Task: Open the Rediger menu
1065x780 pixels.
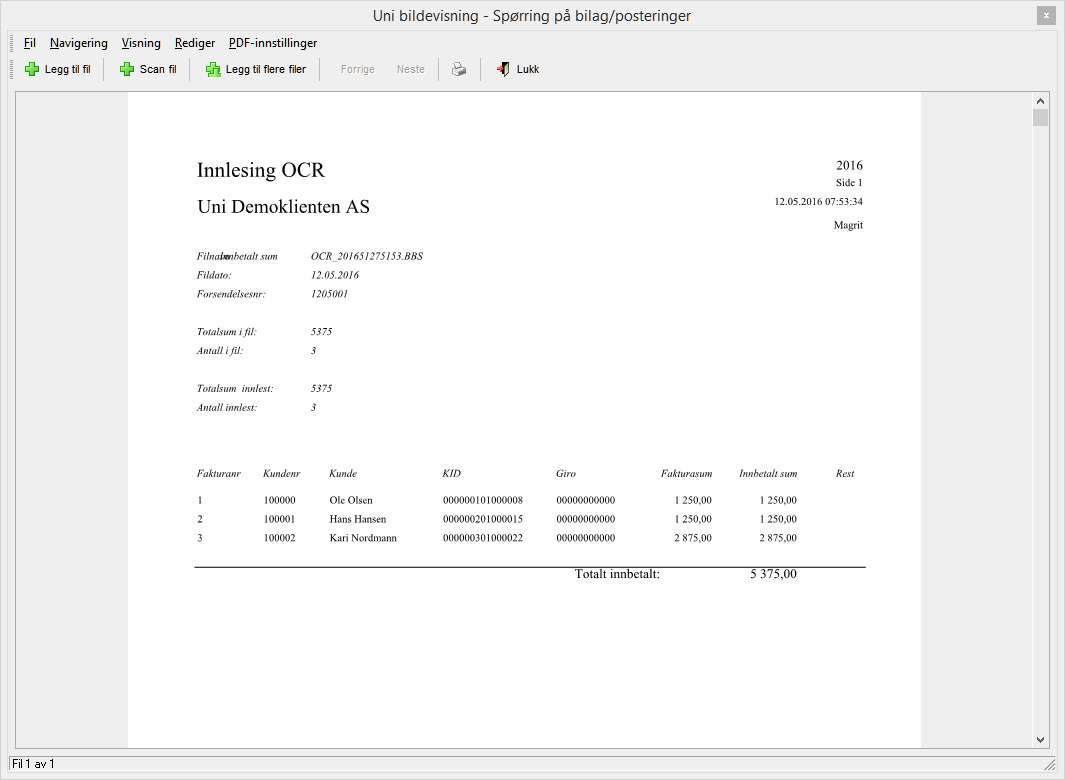Action: click(x=194, y=43)
